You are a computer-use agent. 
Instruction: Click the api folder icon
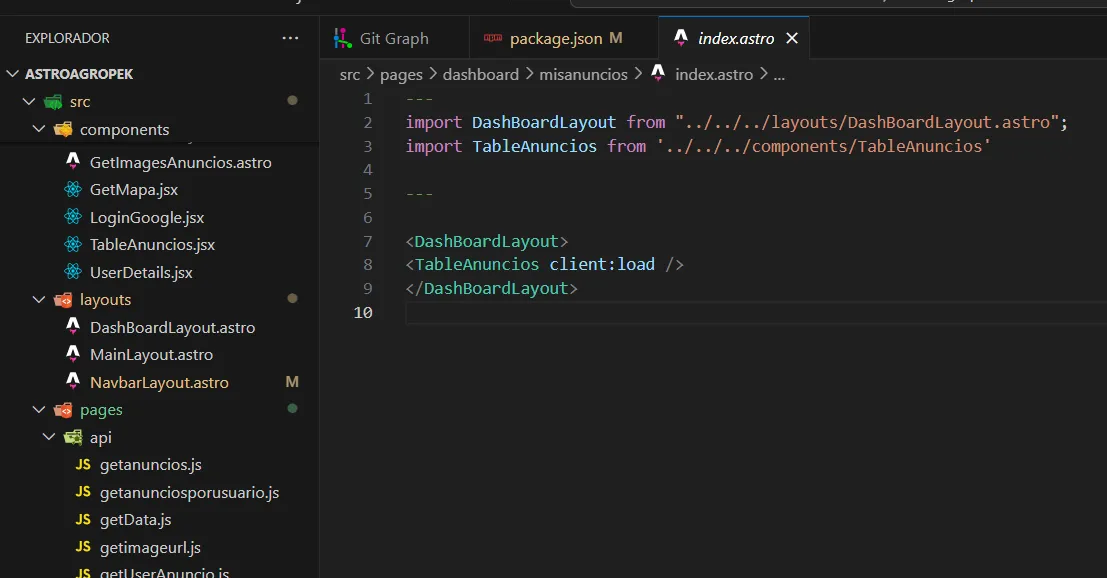(x=73, y=438)
